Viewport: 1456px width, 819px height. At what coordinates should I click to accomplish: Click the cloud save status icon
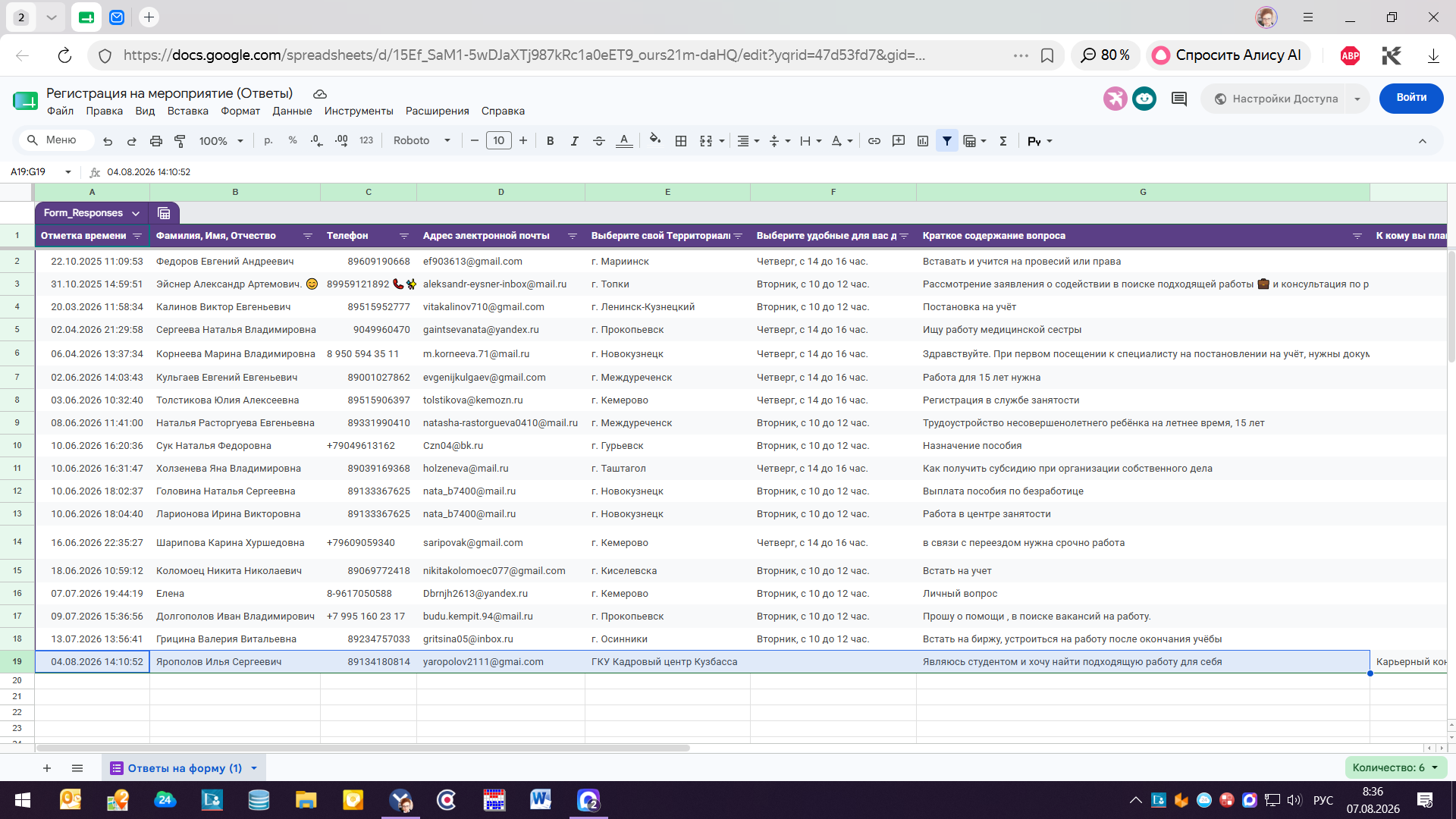coord(320,94)
